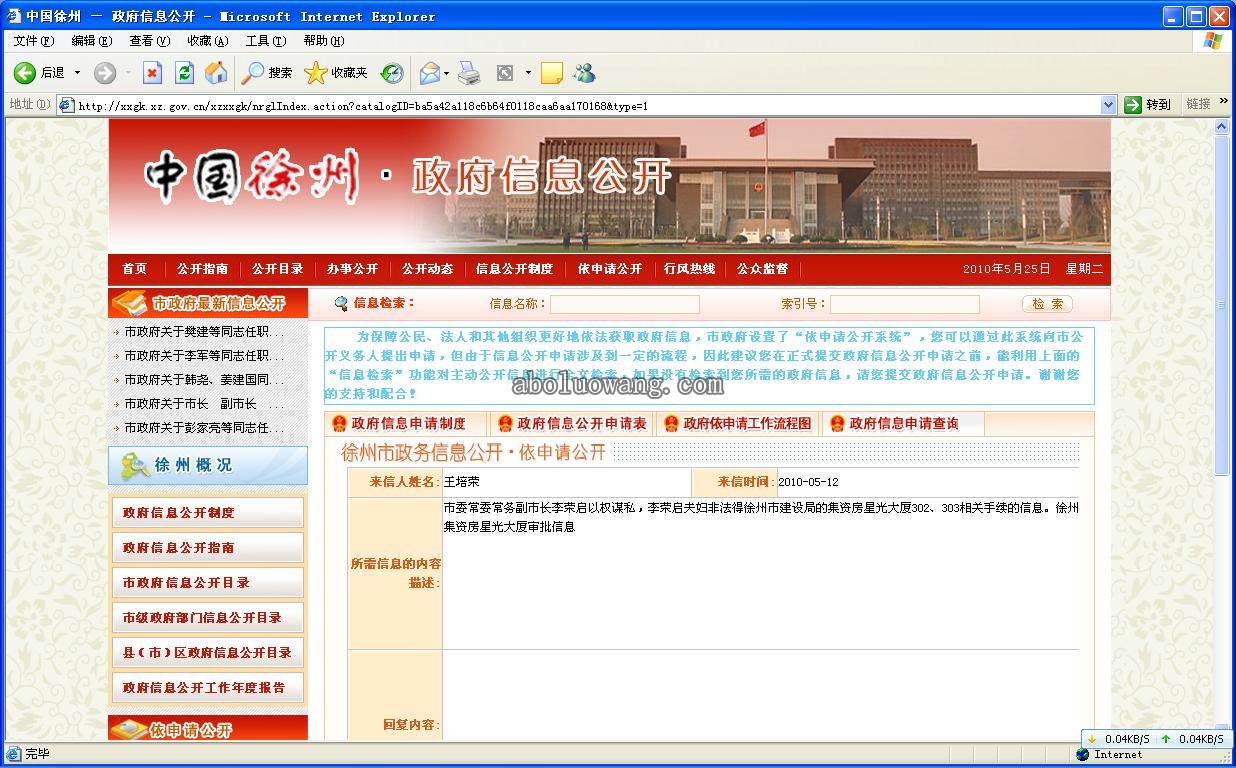Screen dimensions: 1236x768
Task: Open the address bar URL dropdown
Action: [1108, 104]
